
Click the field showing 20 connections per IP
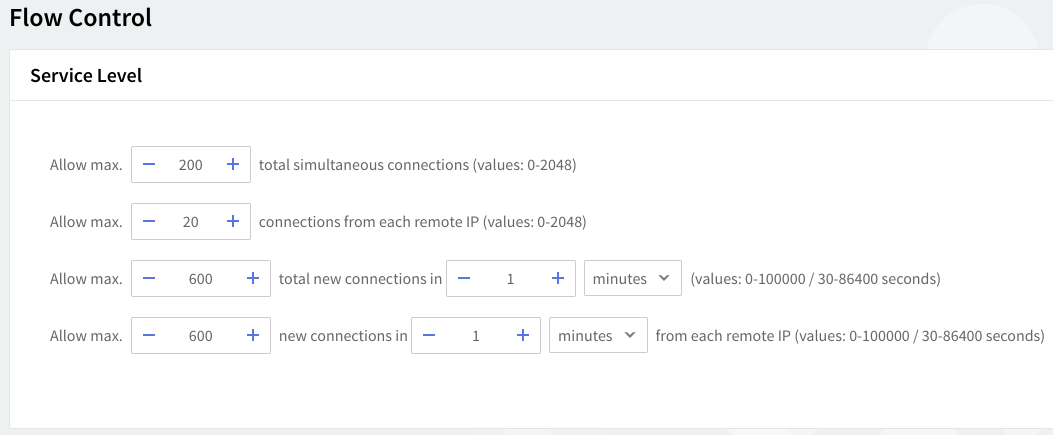tap(190, 222)
